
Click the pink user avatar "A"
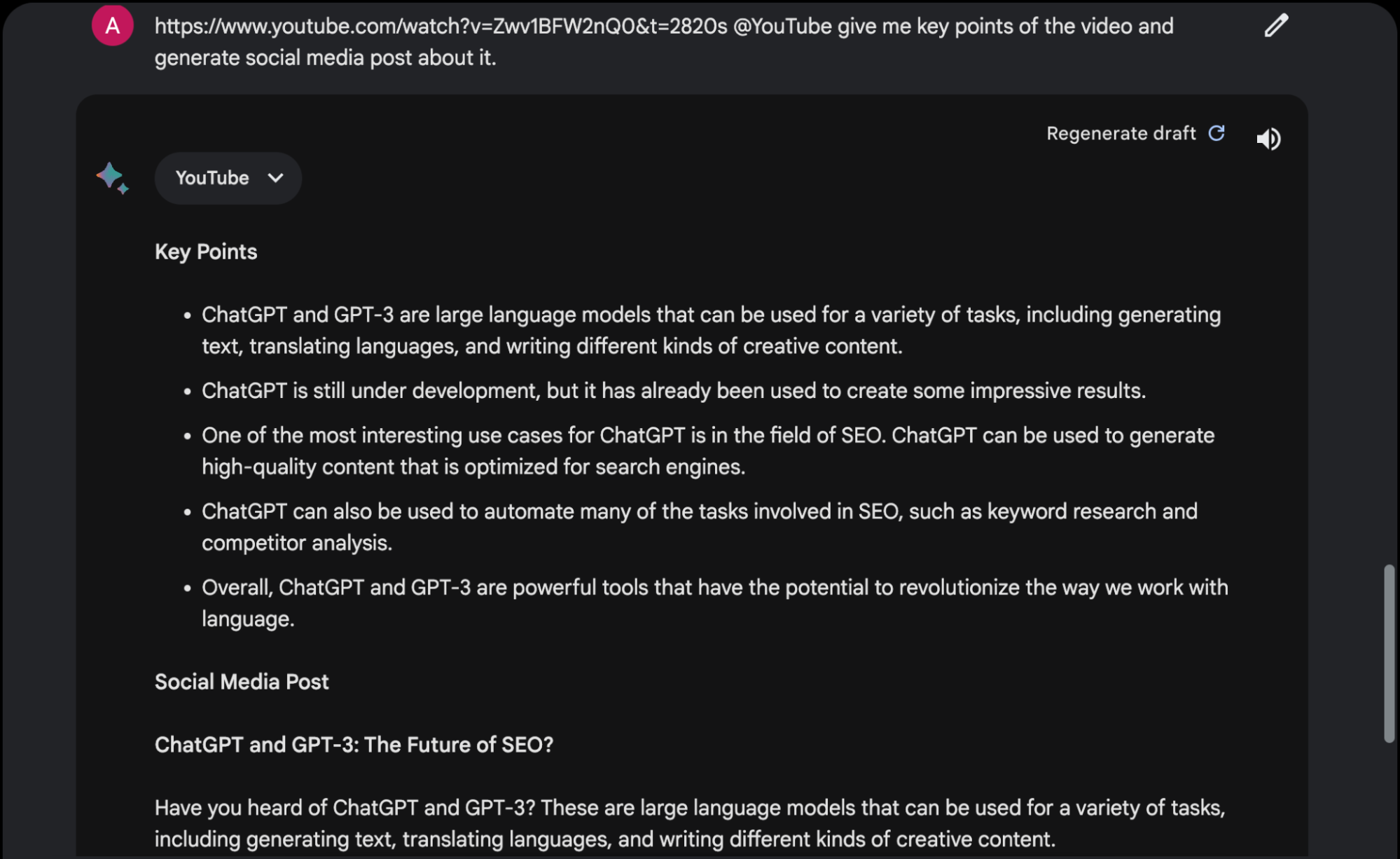(112, 26)
